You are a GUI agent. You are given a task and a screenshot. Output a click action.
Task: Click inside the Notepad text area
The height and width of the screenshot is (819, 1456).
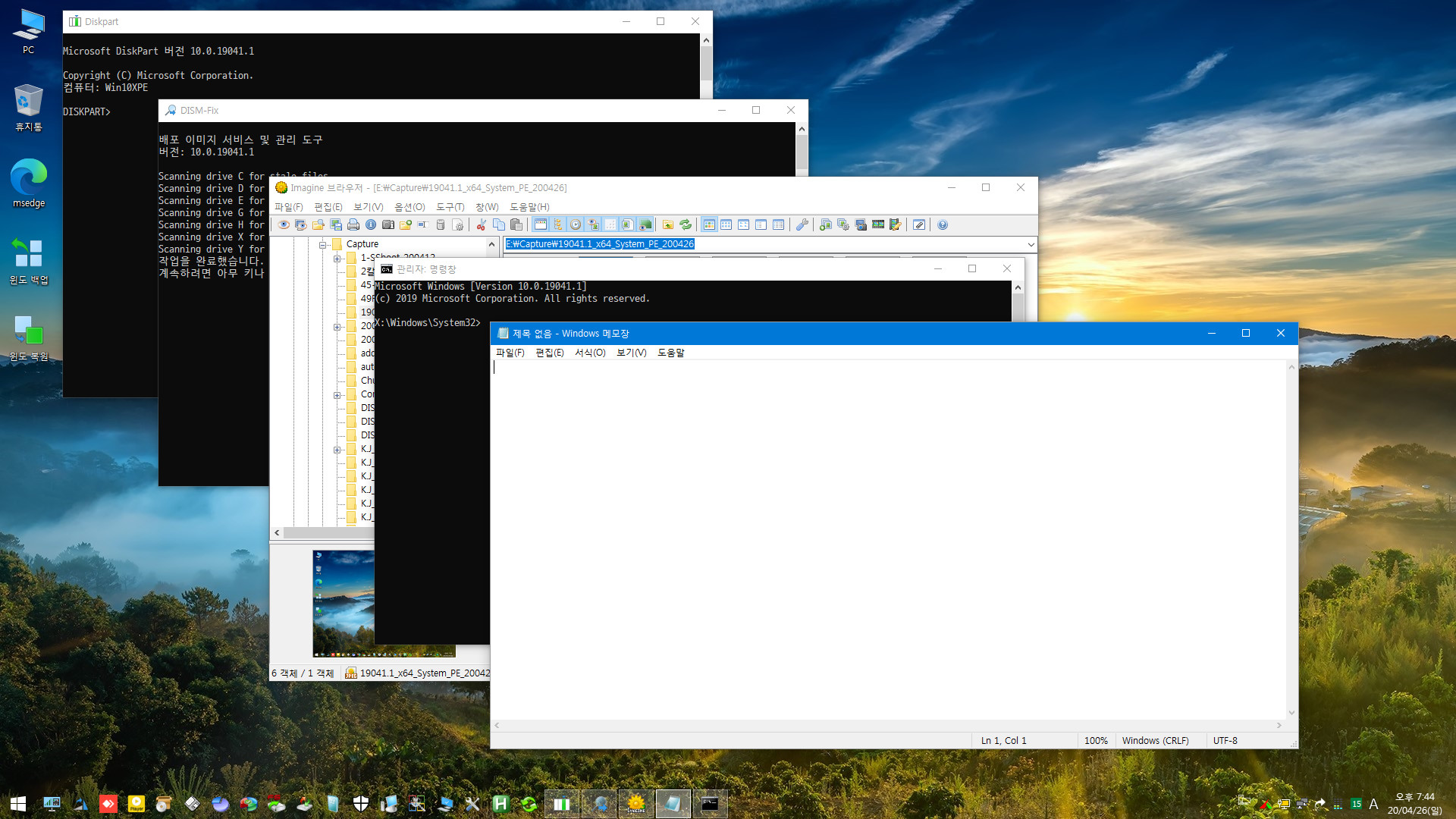(x=888, y=539)
